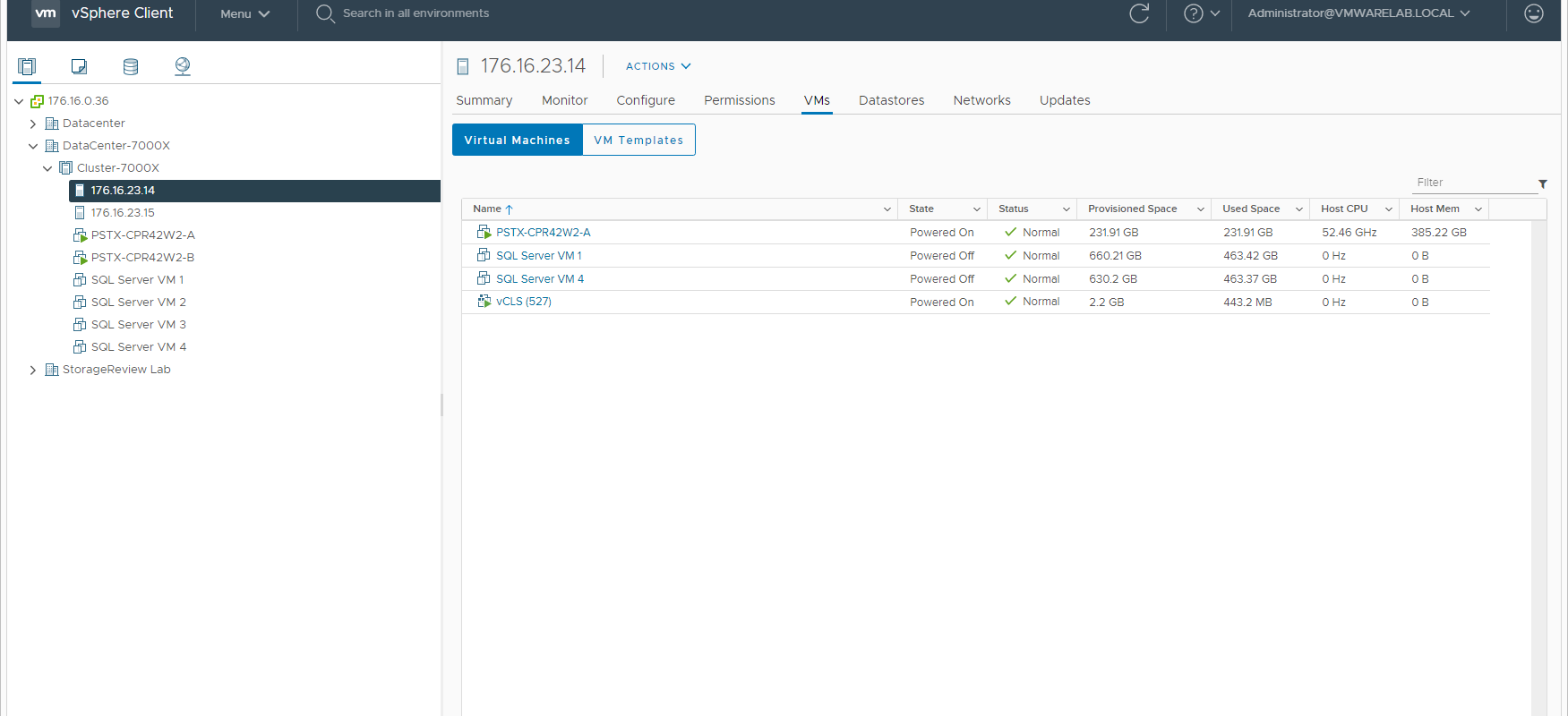This screenshot has height=716, width=1568.
Task: Open the Menu dropdown
Action: click(244, 13)
